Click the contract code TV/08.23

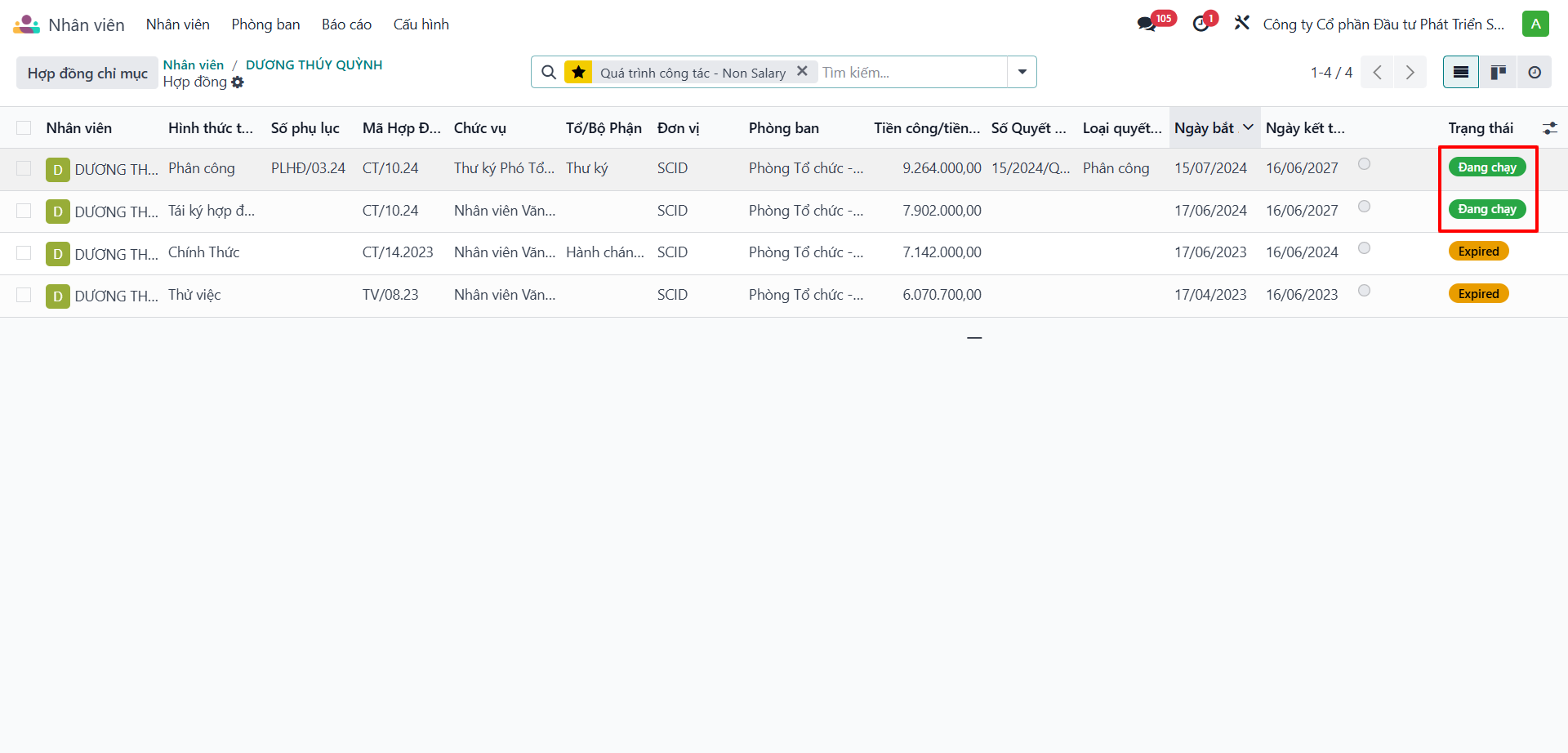pyautogui.click(x=390, y=295)
